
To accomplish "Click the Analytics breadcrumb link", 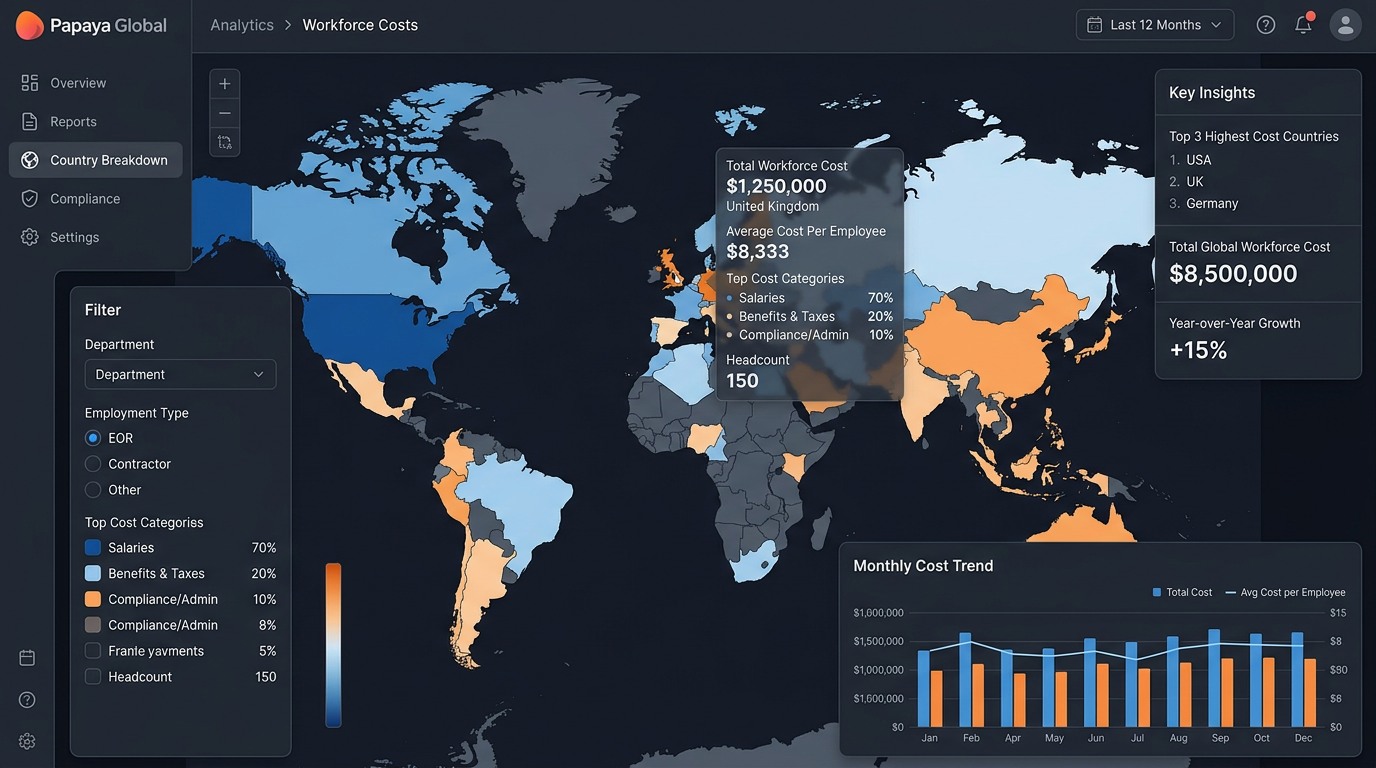I will (x=242, y=25).
